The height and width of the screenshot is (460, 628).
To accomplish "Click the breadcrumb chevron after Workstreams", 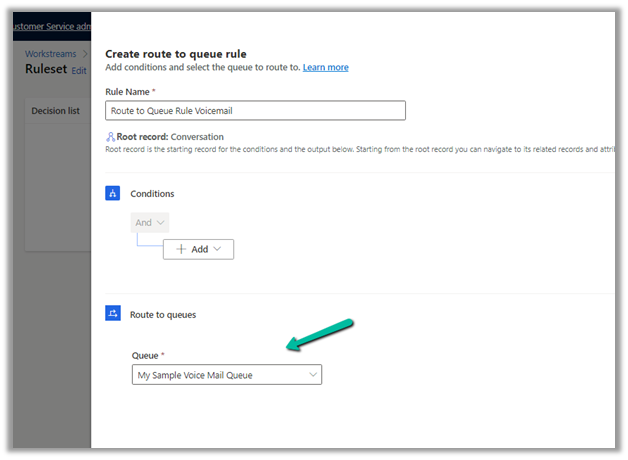I will click(84, 54).
